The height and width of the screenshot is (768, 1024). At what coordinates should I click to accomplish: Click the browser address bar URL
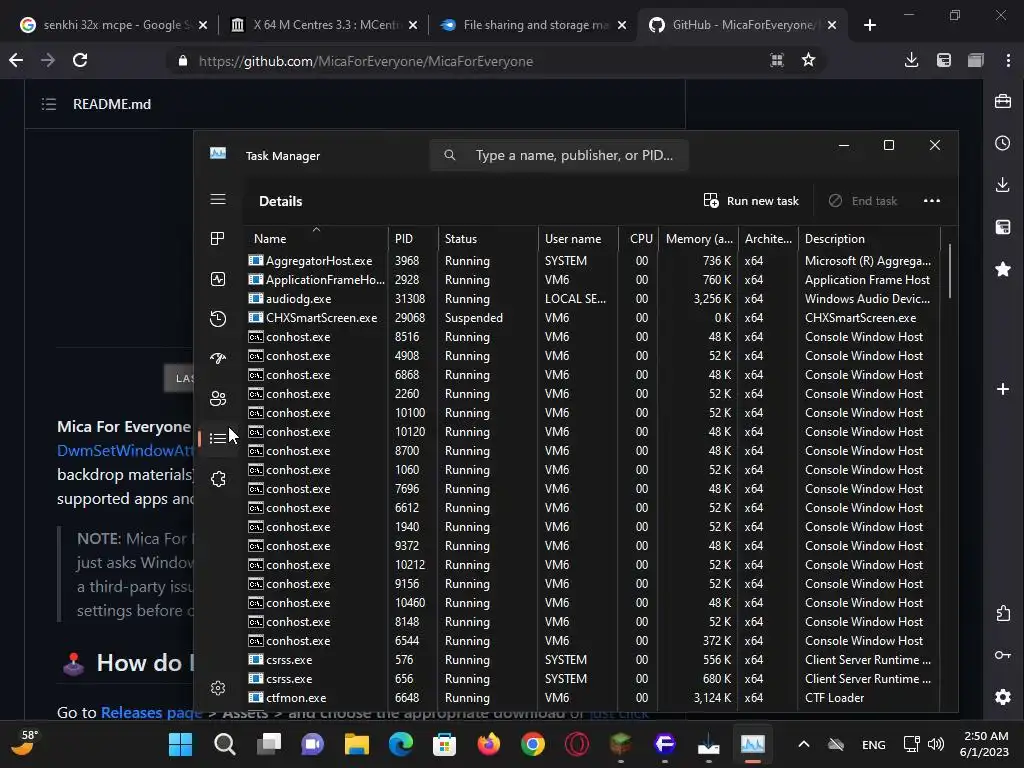[x=366, y=61]
